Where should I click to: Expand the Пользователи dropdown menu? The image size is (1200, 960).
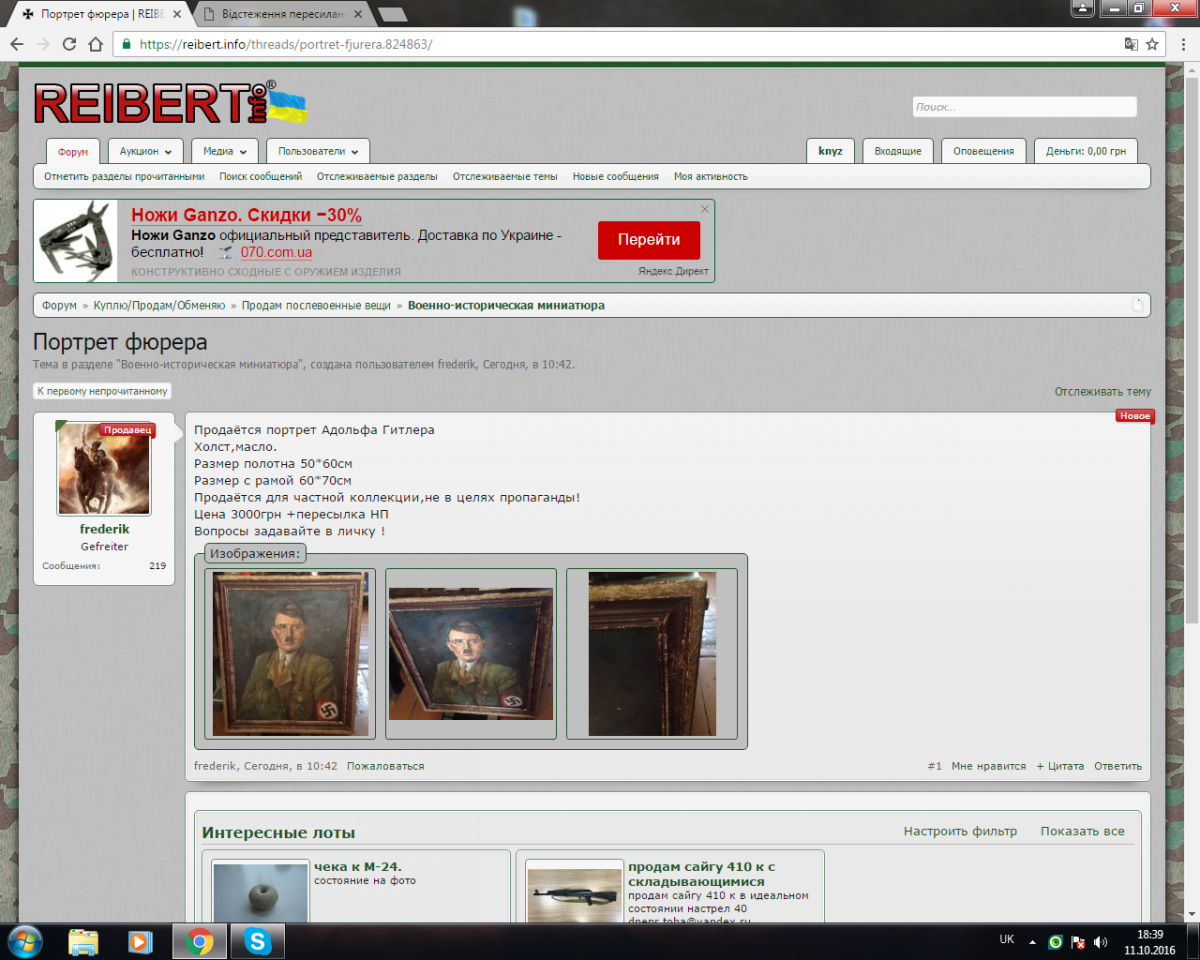(318, 151)
